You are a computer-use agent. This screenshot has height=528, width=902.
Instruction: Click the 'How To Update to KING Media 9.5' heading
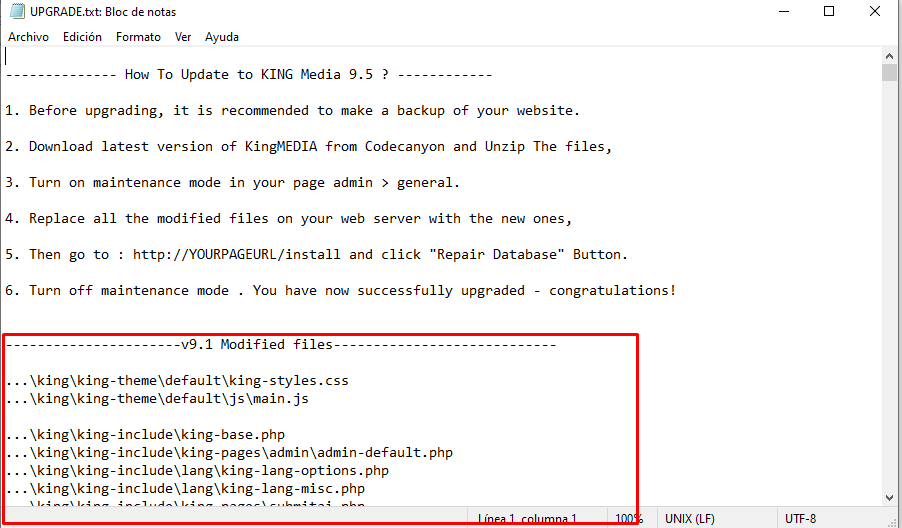tap(249, 75)
